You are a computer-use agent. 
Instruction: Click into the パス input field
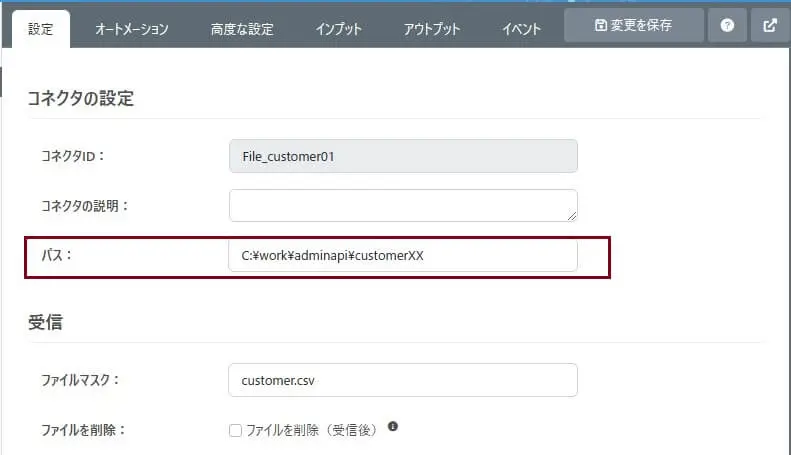[x=403, y=255]
